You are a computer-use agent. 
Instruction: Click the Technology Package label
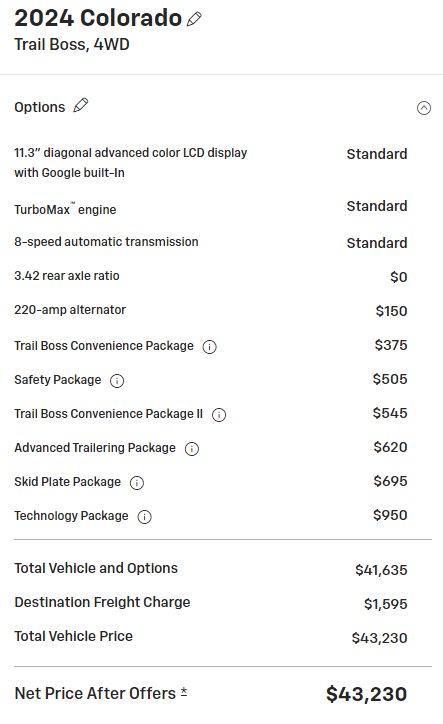pyautogui.click(x=71, y=516)
